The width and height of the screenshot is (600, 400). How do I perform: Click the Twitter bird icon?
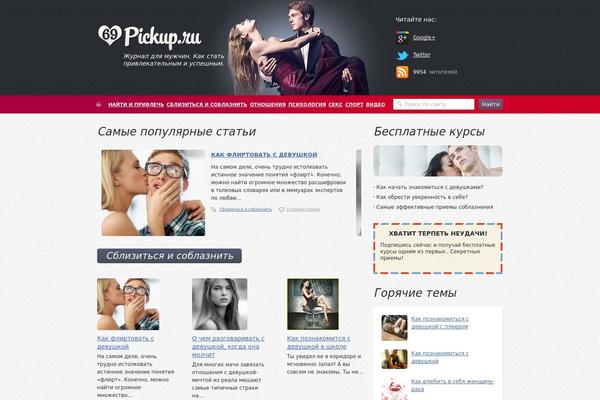point(402,56)
